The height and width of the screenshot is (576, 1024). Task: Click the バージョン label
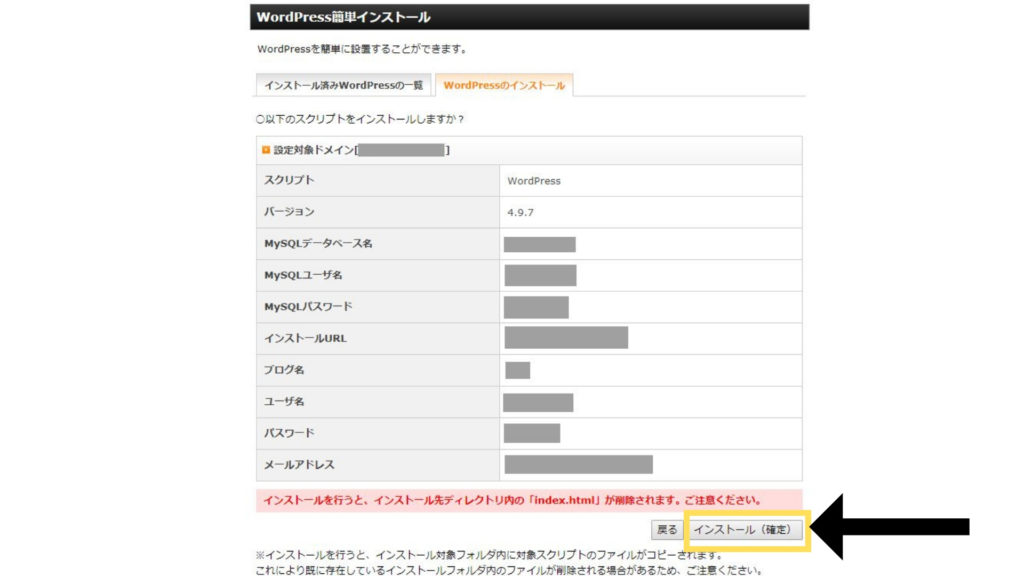coord(289,212)
